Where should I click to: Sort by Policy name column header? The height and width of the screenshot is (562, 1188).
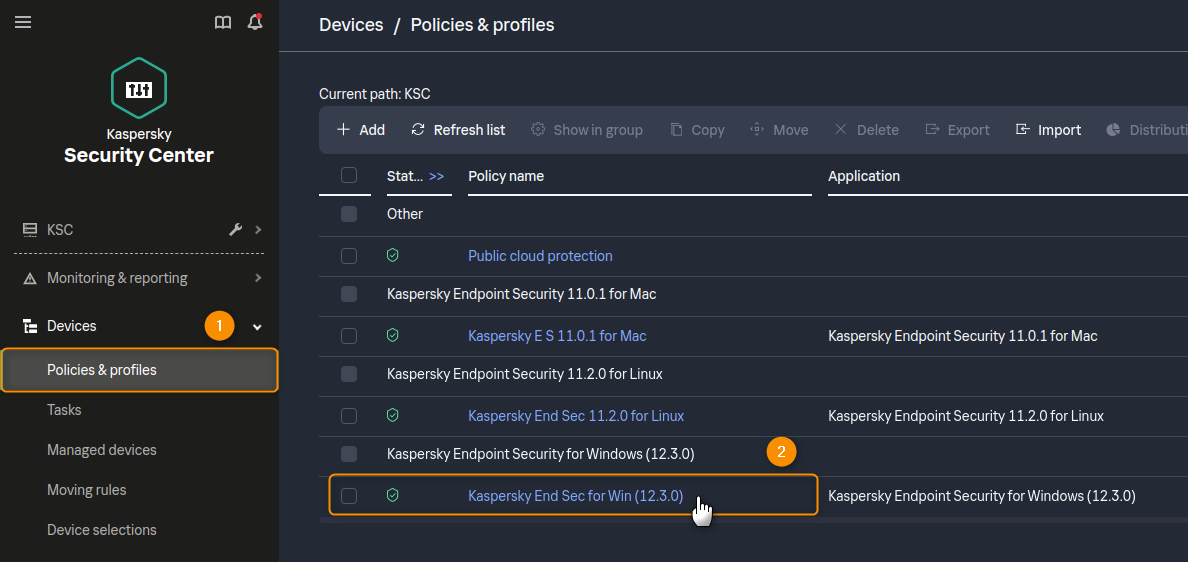506,176
